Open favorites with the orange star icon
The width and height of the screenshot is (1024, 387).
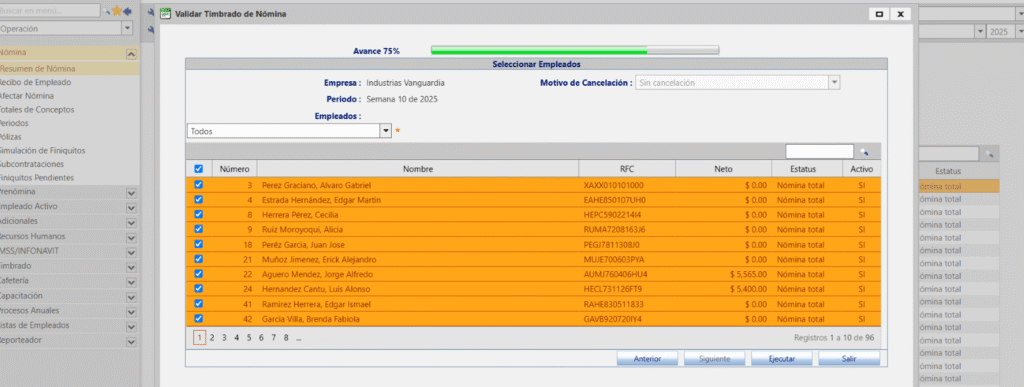[x=116, y=11]
